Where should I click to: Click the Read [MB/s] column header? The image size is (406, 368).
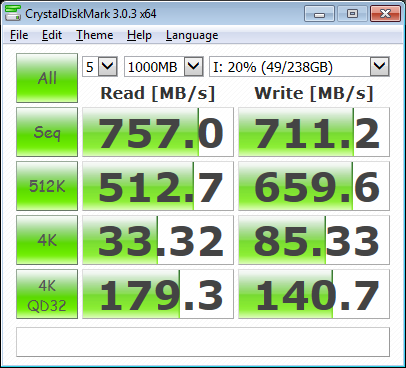(158, 93)
